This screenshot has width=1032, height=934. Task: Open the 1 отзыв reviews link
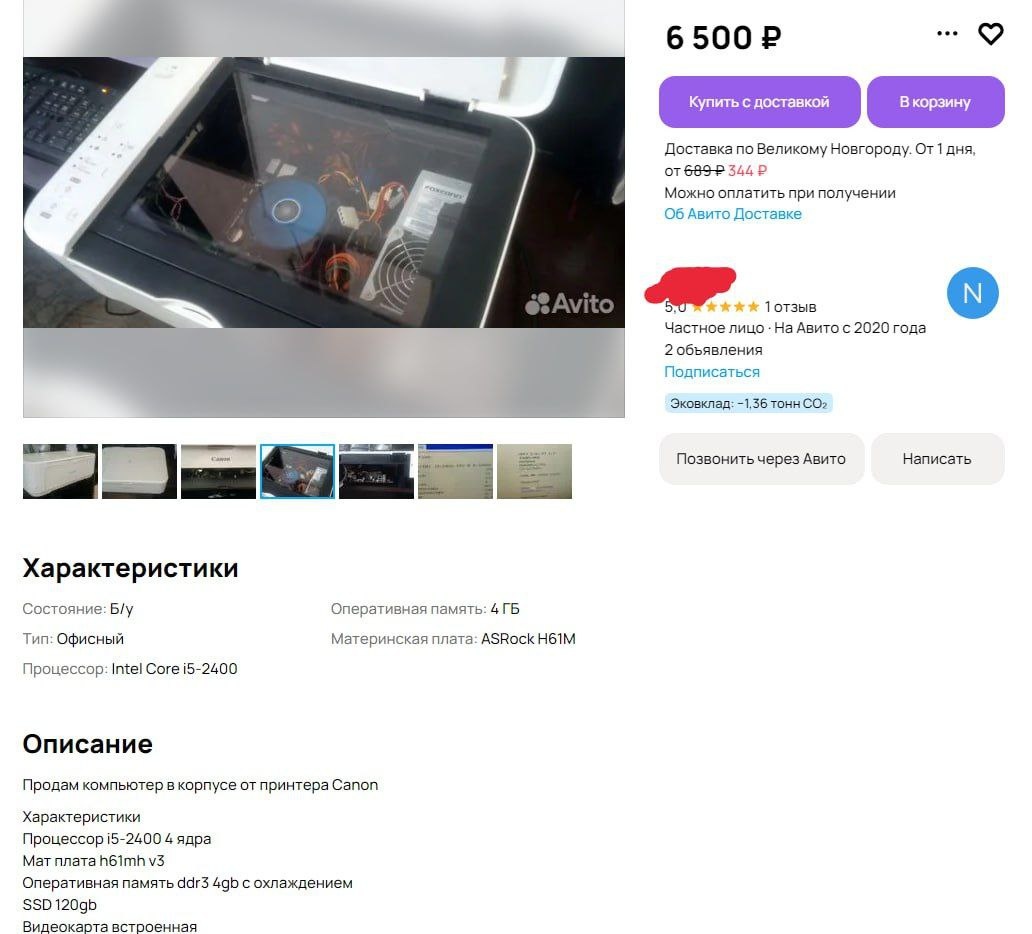tap(790, 307)
